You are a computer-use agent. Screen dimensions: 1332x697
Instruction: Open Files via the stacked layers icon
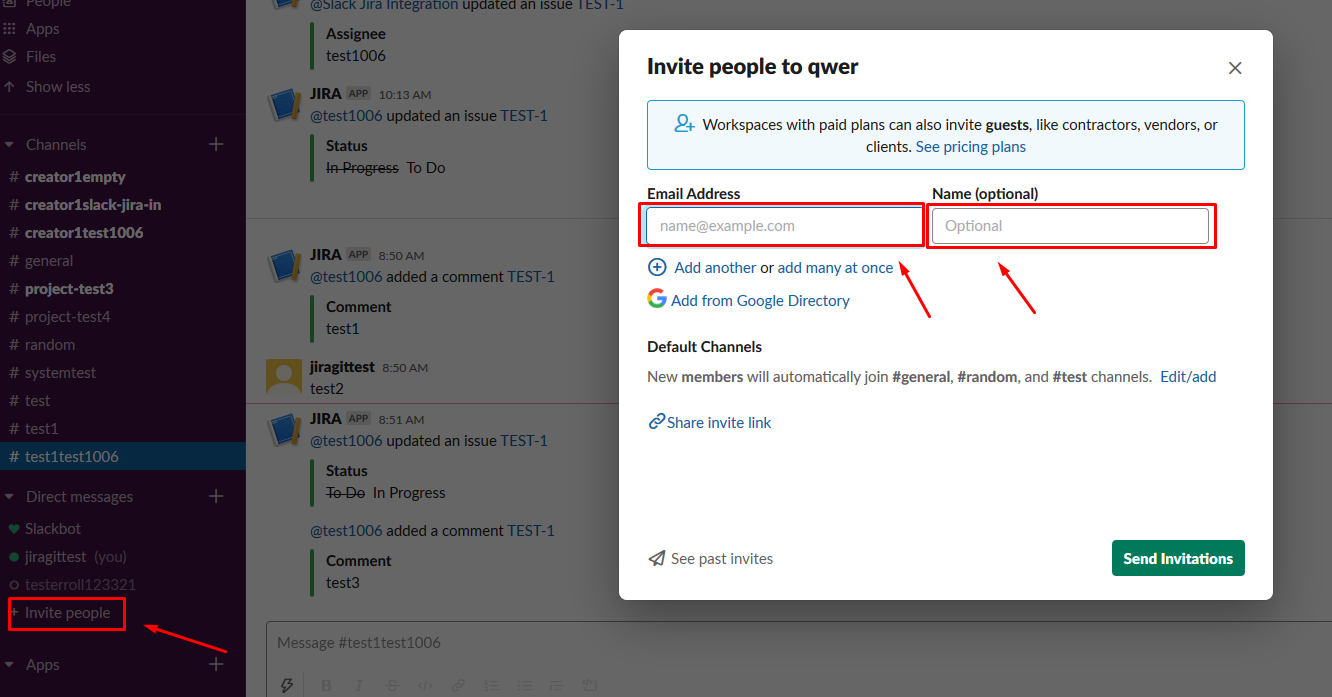pyautogui.click(x=10, y=57)
